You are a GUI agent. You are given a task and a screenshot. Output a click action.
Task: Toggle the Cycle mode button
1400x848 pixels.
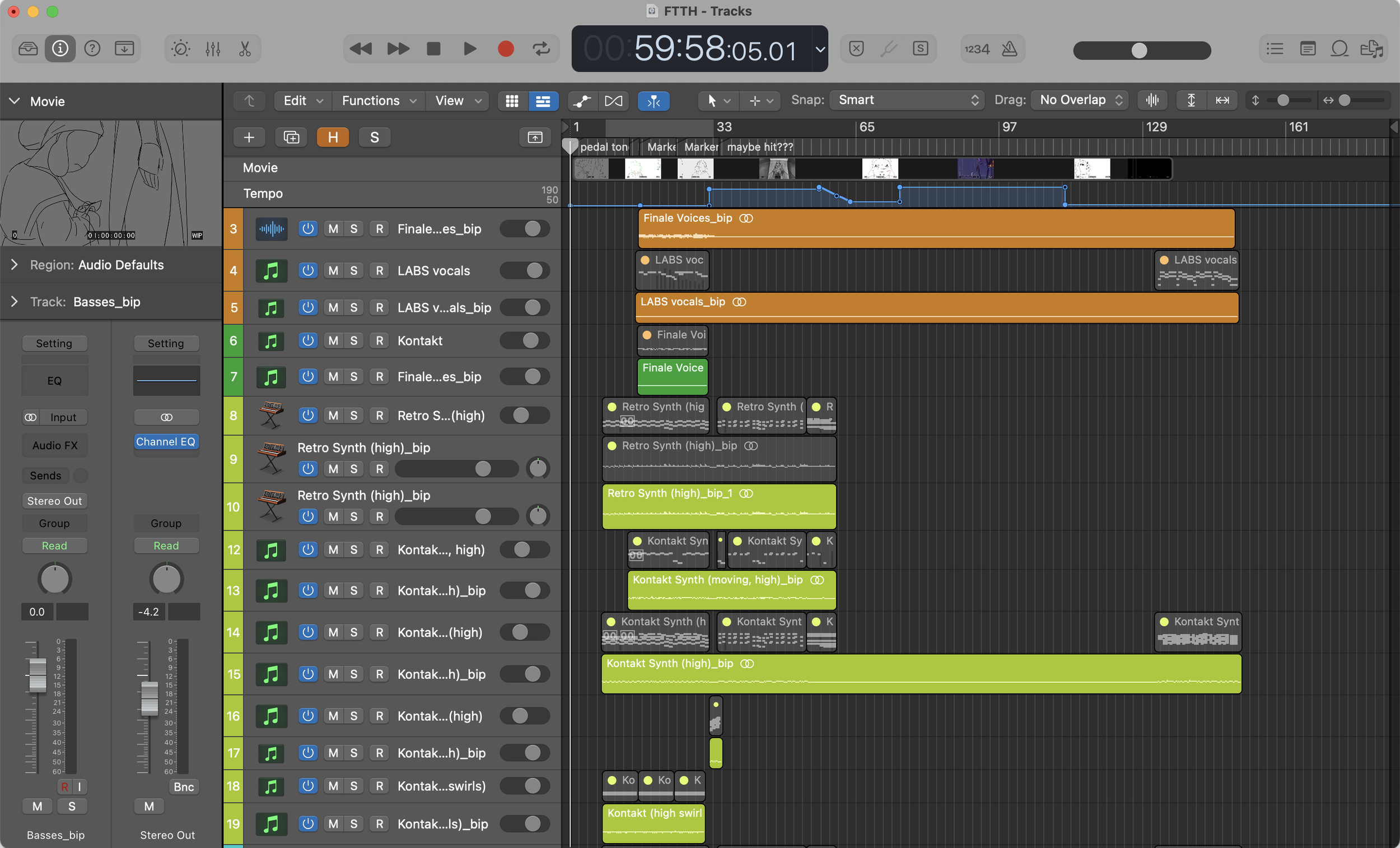[541, 49]
